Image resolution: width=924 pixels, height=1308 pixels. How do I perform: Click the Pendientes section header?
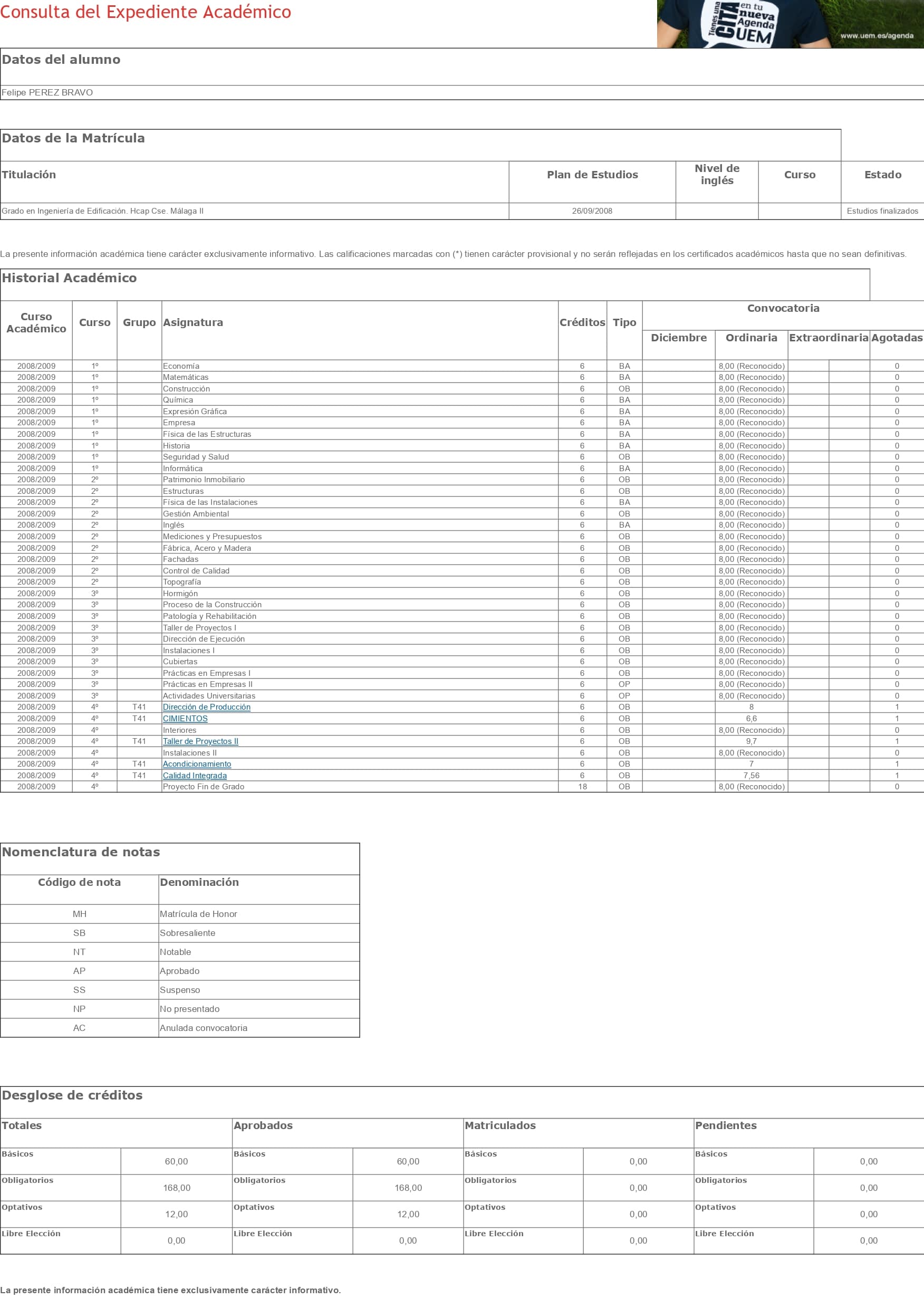[725, 1125]
